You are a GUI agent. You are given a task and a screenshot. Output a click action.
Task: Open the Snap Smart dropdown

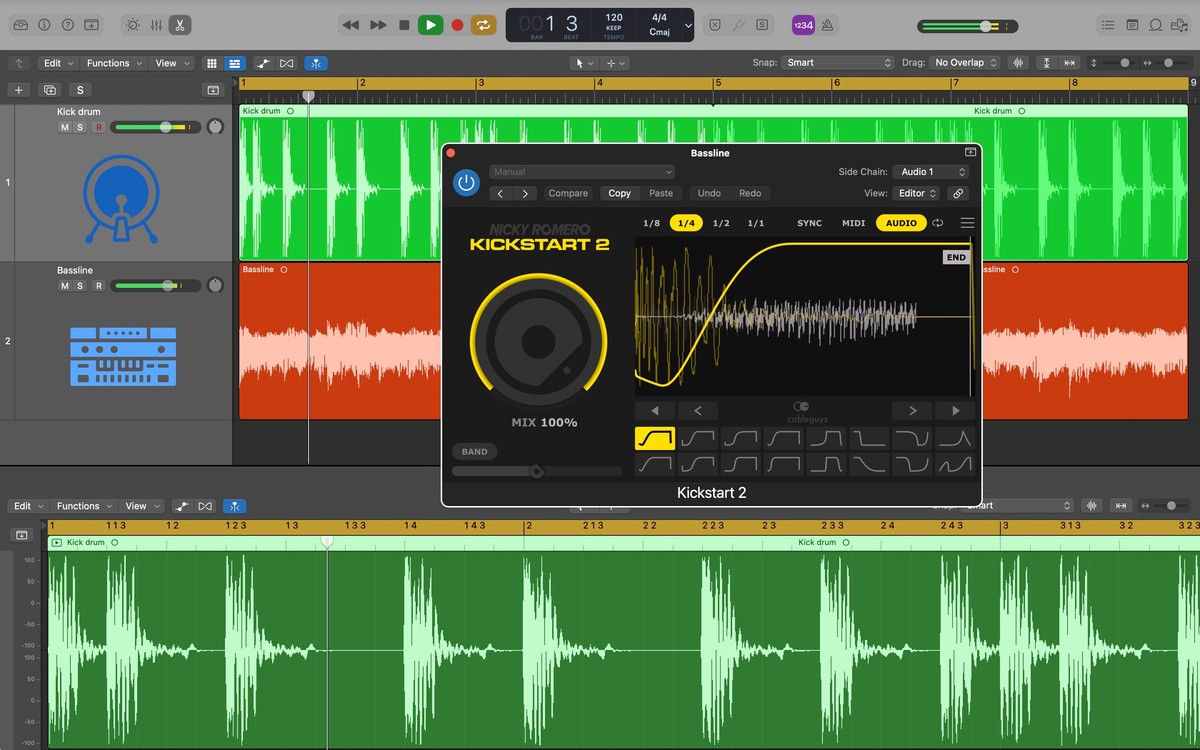[x=838, y=63]
